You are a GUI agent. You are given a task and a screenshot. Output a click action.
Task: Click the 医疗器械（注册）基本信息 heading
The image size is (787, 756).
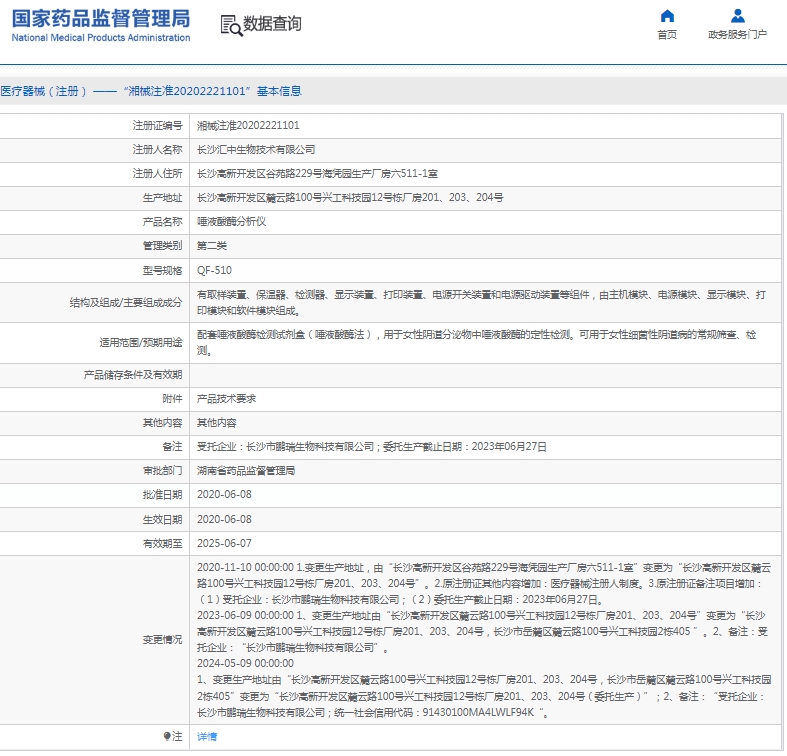pyautogui.click(x=151, y=91)
